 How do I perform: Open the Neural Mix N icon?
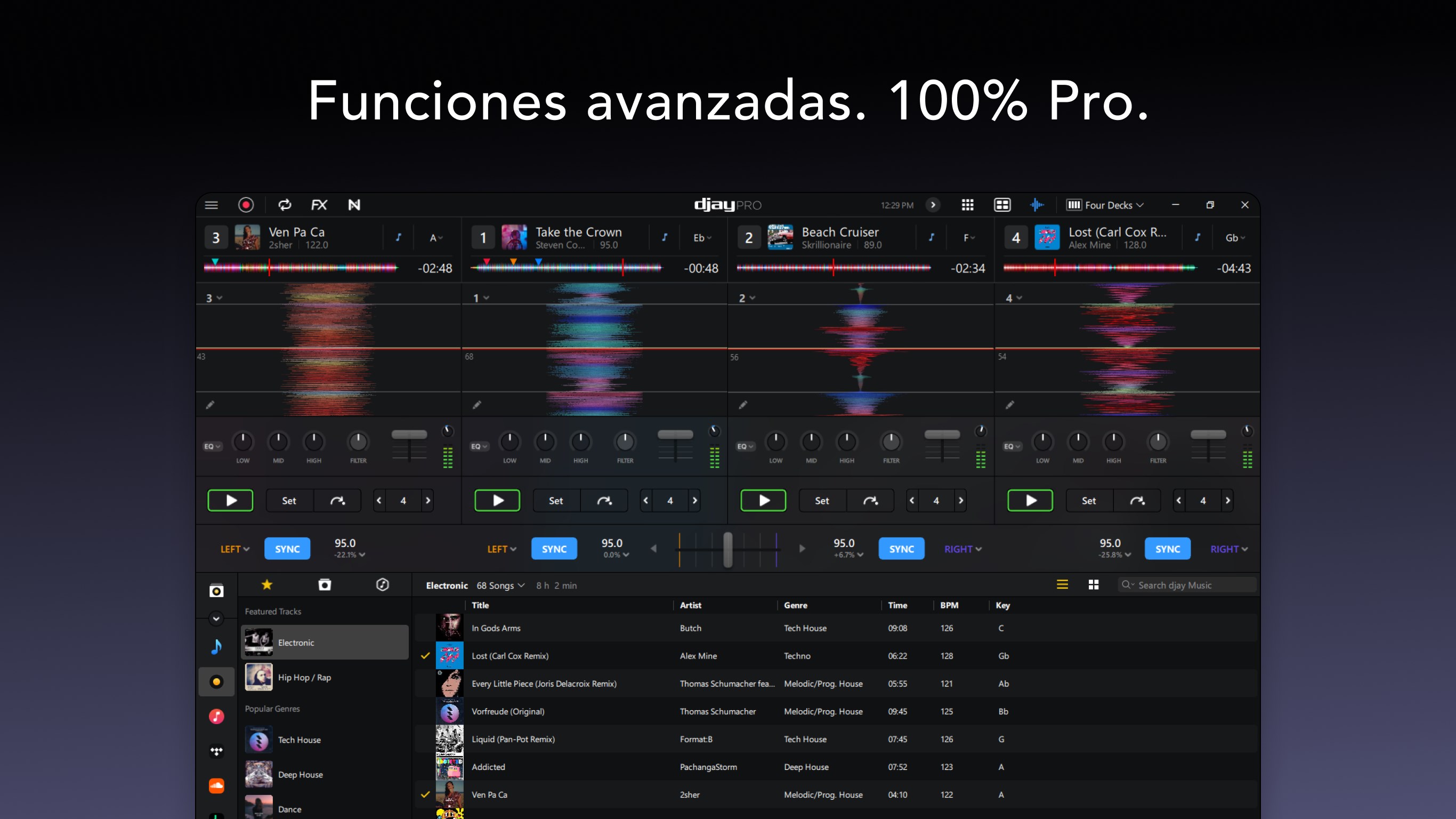pyautogui.click(x=354, y=205)
